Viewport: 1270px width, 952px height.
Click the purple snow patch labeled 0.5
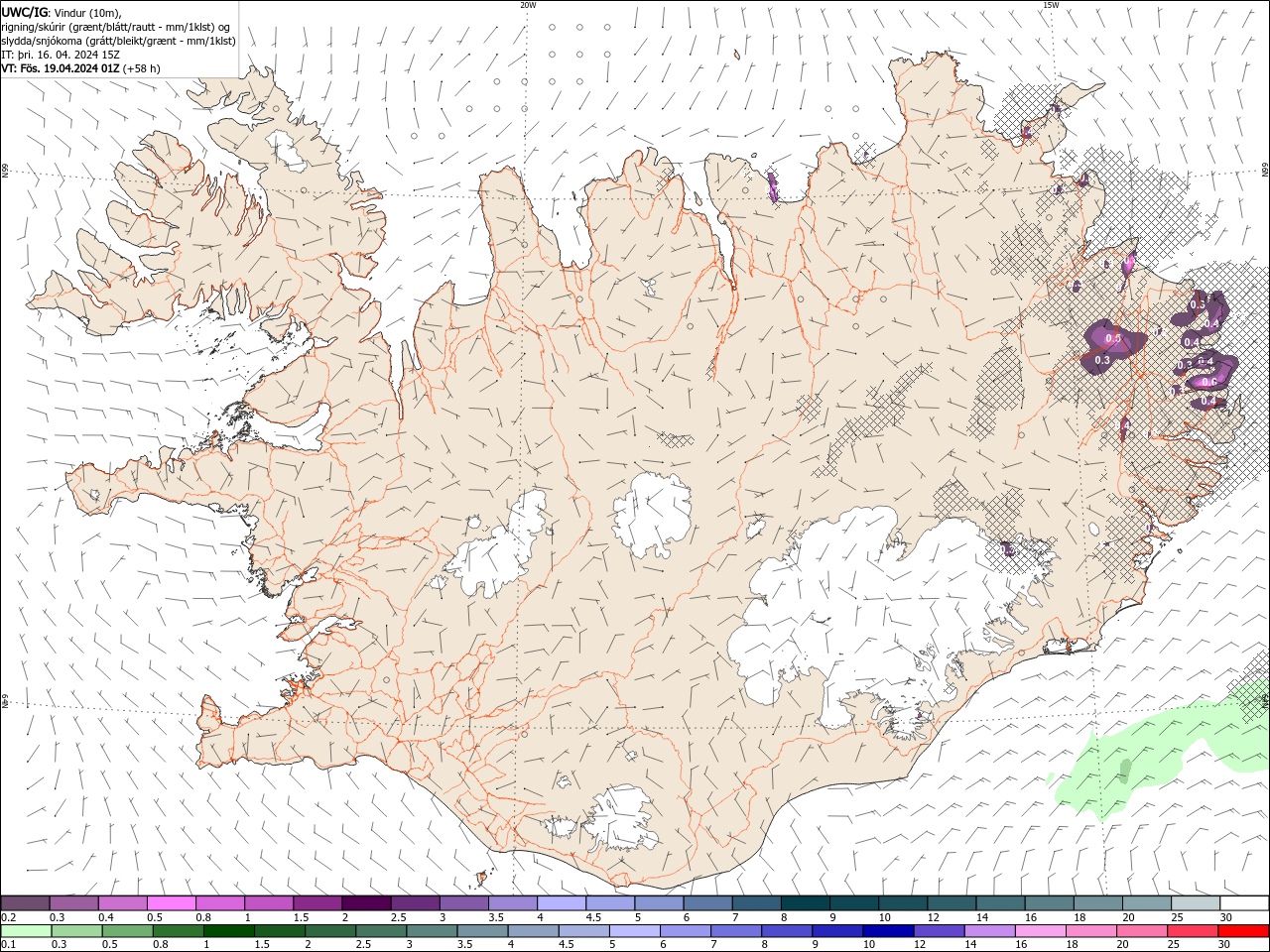(x=1113, y=345)
